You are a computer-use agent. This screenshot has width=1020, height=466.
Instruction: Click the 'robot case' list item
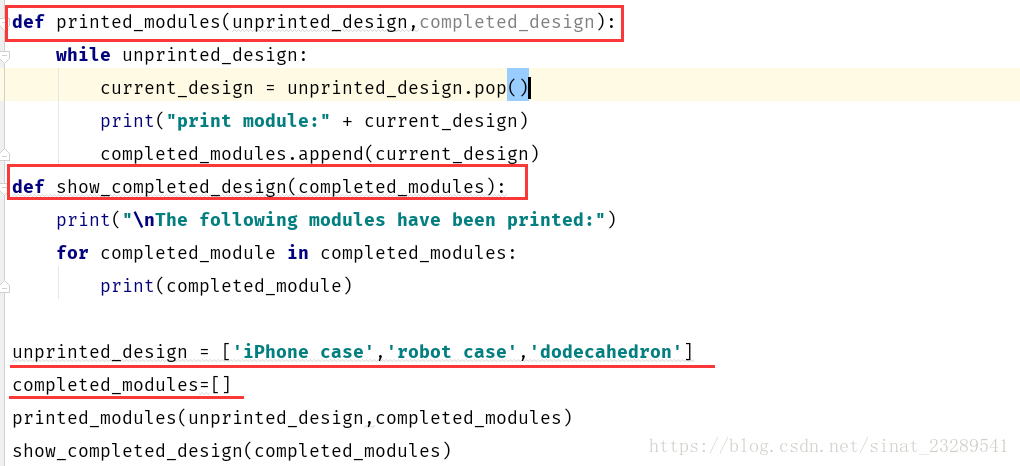(x=452, y=352)
